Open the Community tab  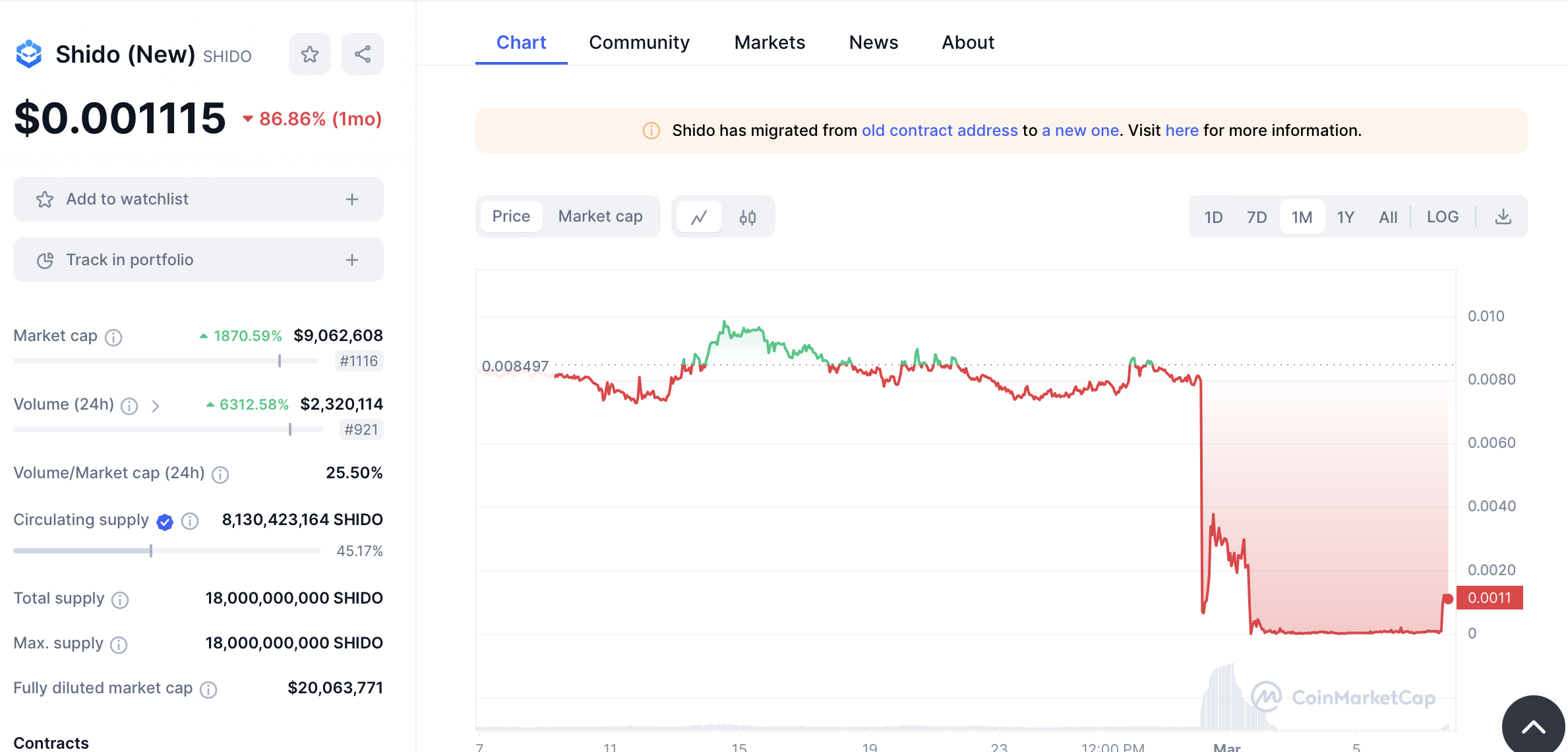(x=639, y=42)
